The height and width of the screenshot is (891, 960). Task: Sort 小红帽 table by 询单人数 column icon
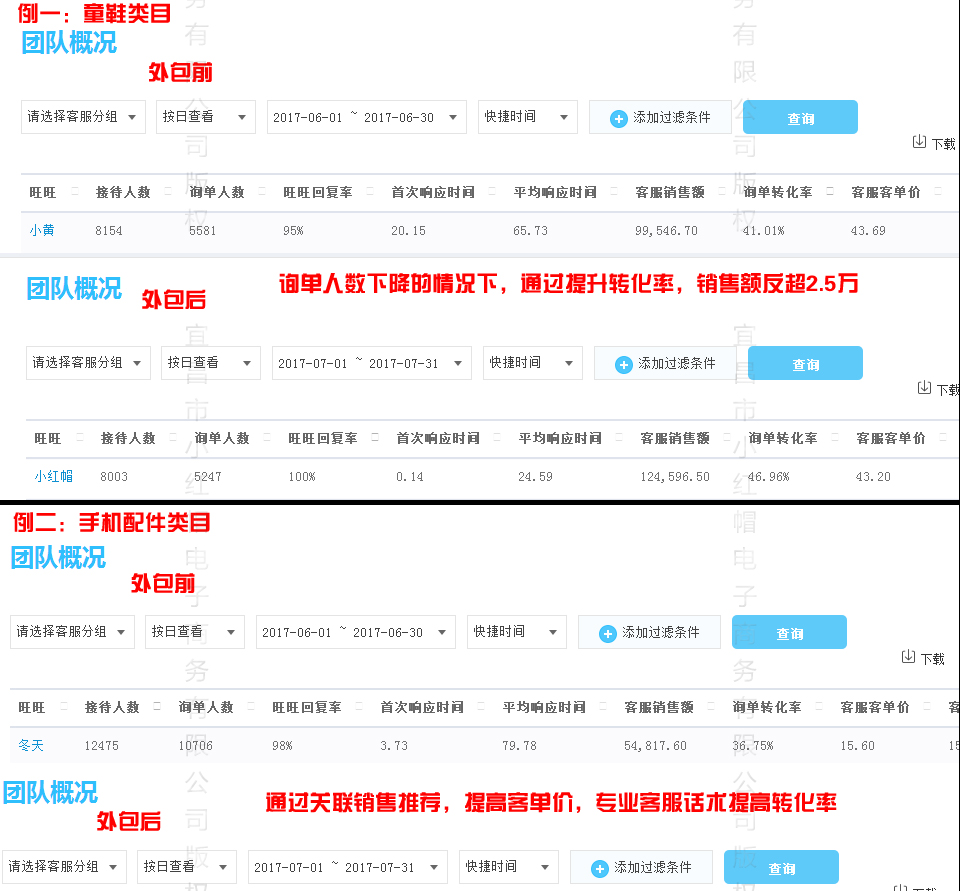pos(267,438)
